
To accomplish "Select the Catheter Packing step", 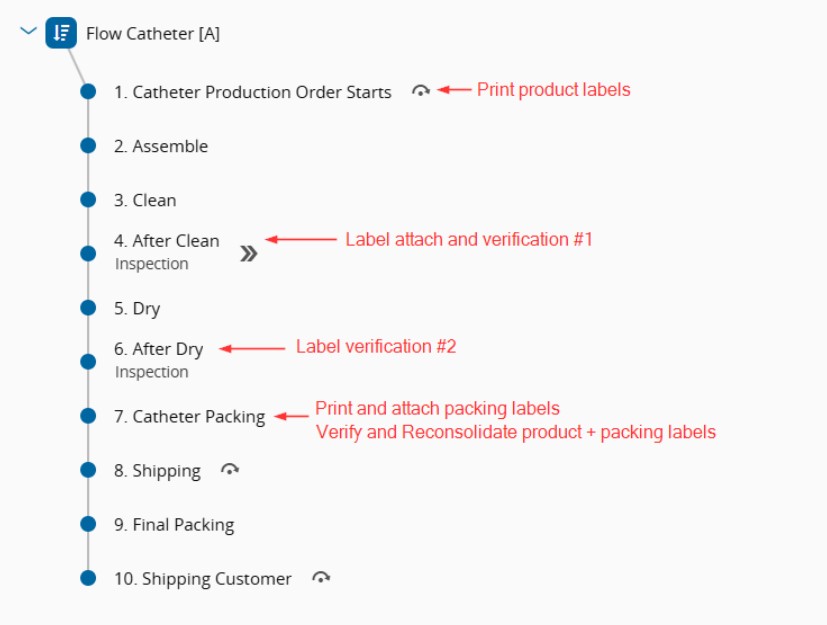I will (x=189, y=416).
